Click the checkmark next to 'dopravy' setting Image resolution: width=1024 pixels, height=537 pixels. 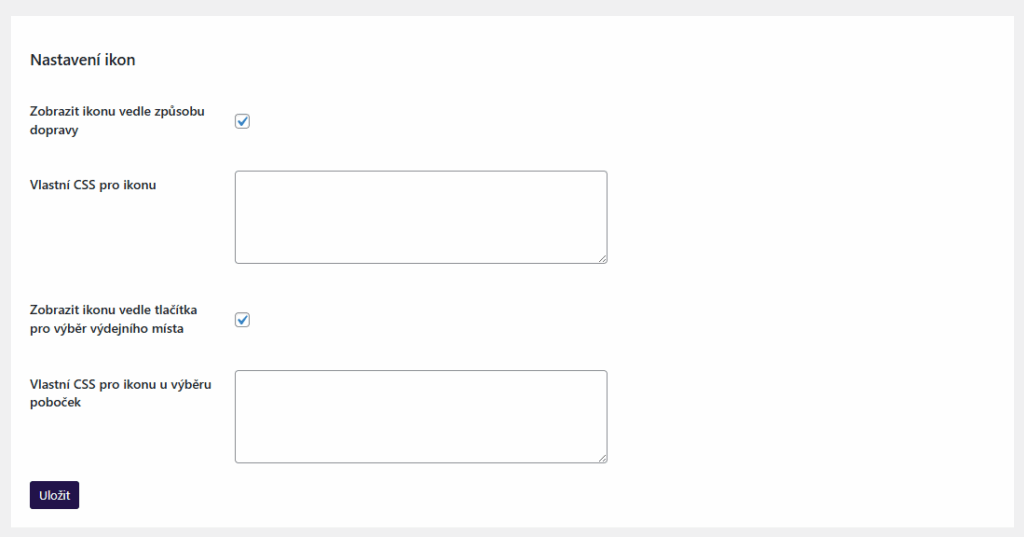[242, 121]
